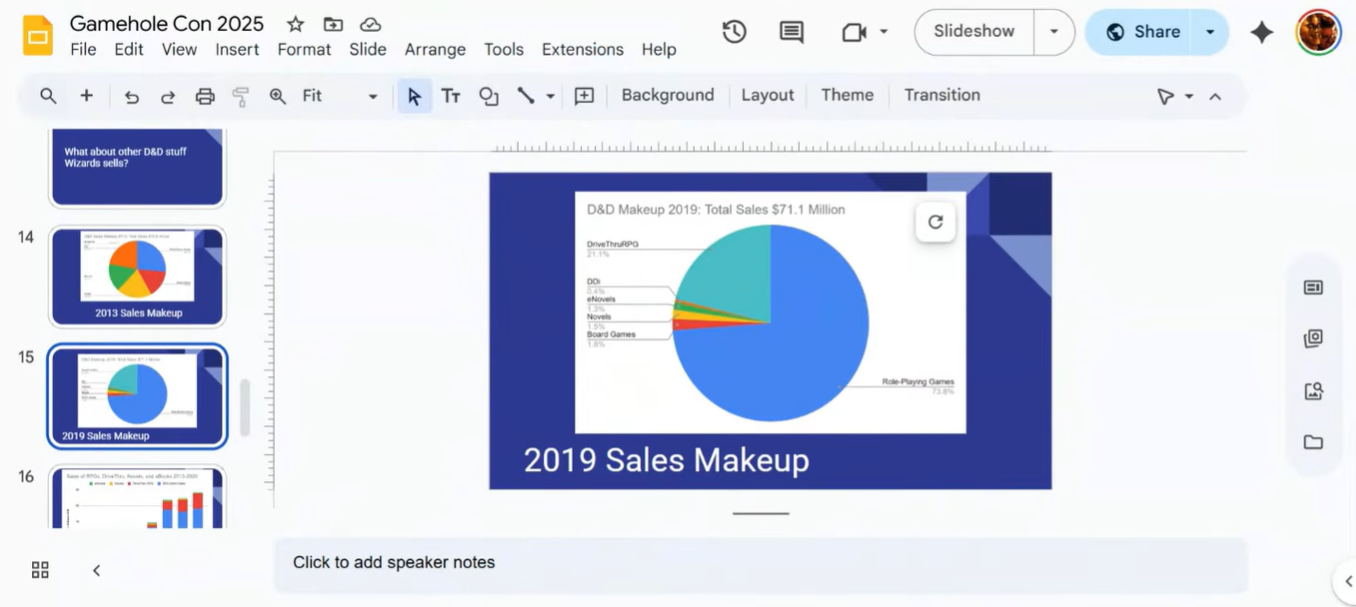Click the speaker notes field

(760, 563)
